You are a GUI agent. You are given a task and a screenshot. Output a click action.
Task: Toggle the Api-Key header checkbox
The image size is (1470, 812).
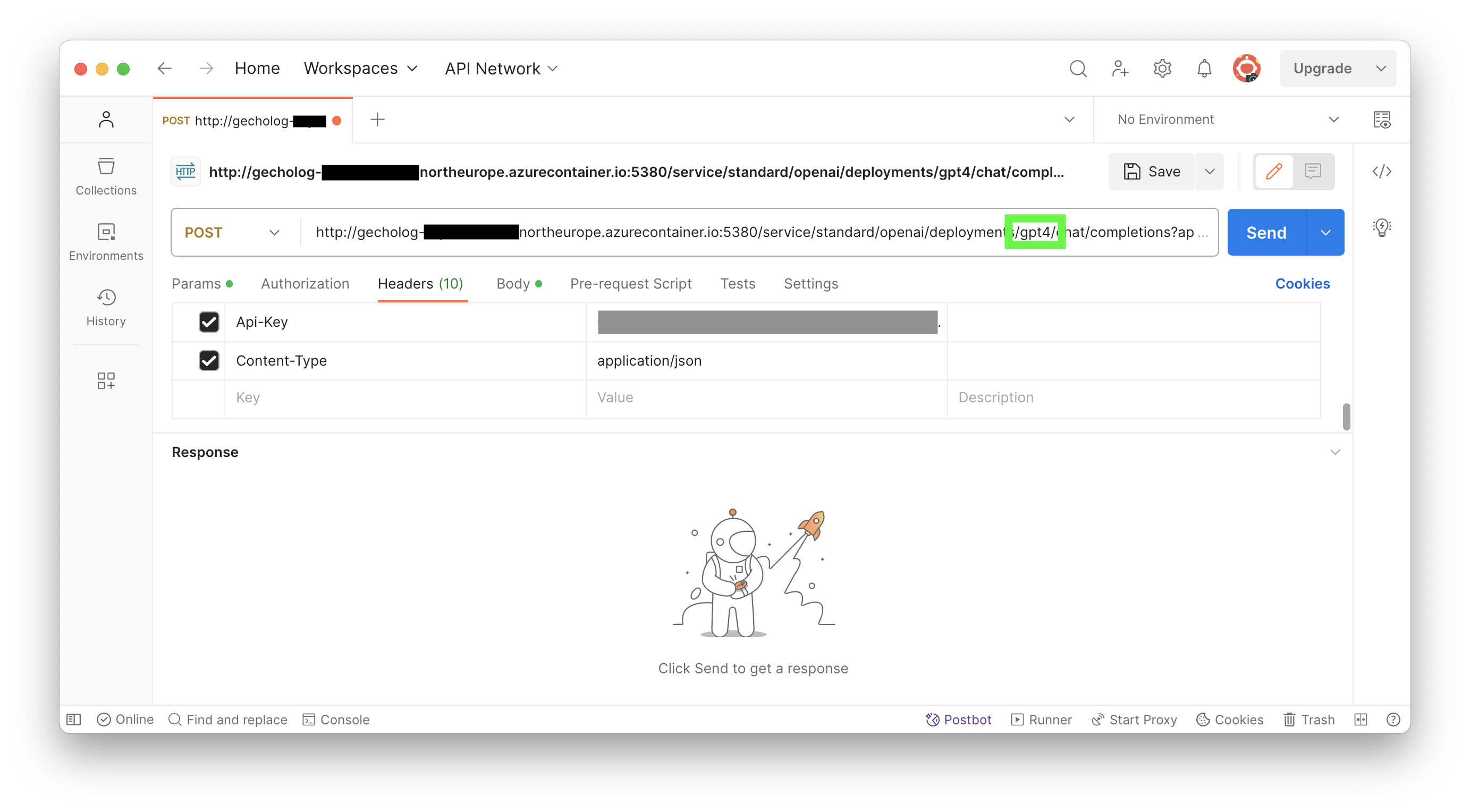[x=209, y=321]
